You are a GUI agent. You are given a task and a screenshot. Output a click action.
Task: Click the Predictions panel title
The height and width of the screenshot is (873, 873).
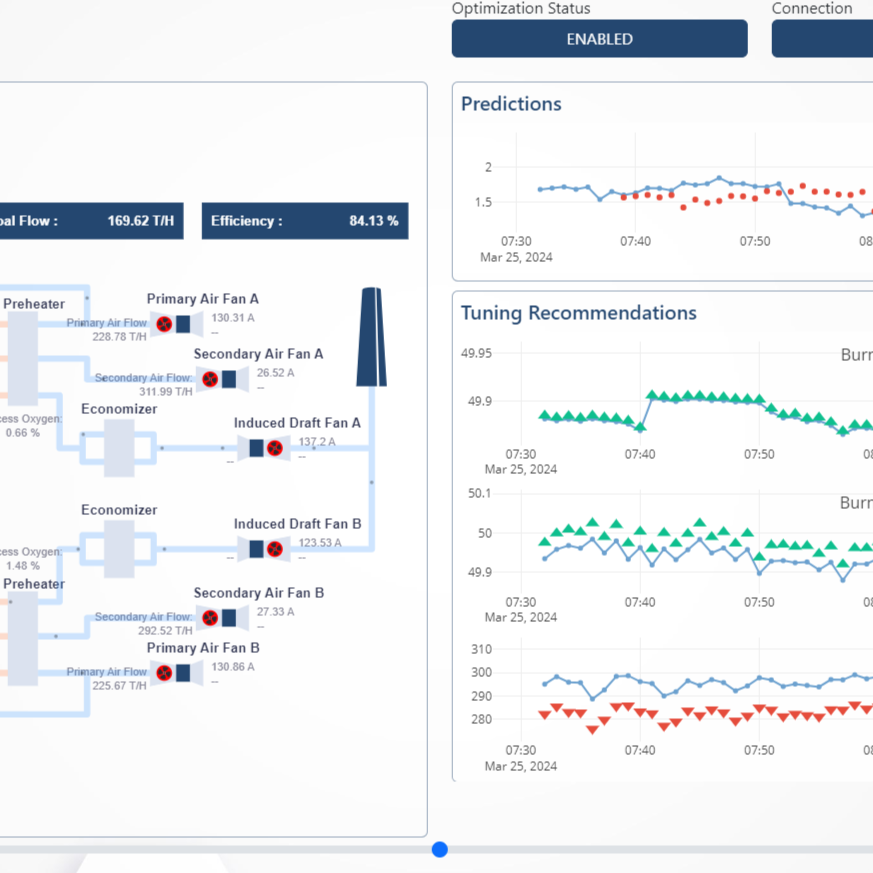(x=511, y=104)
